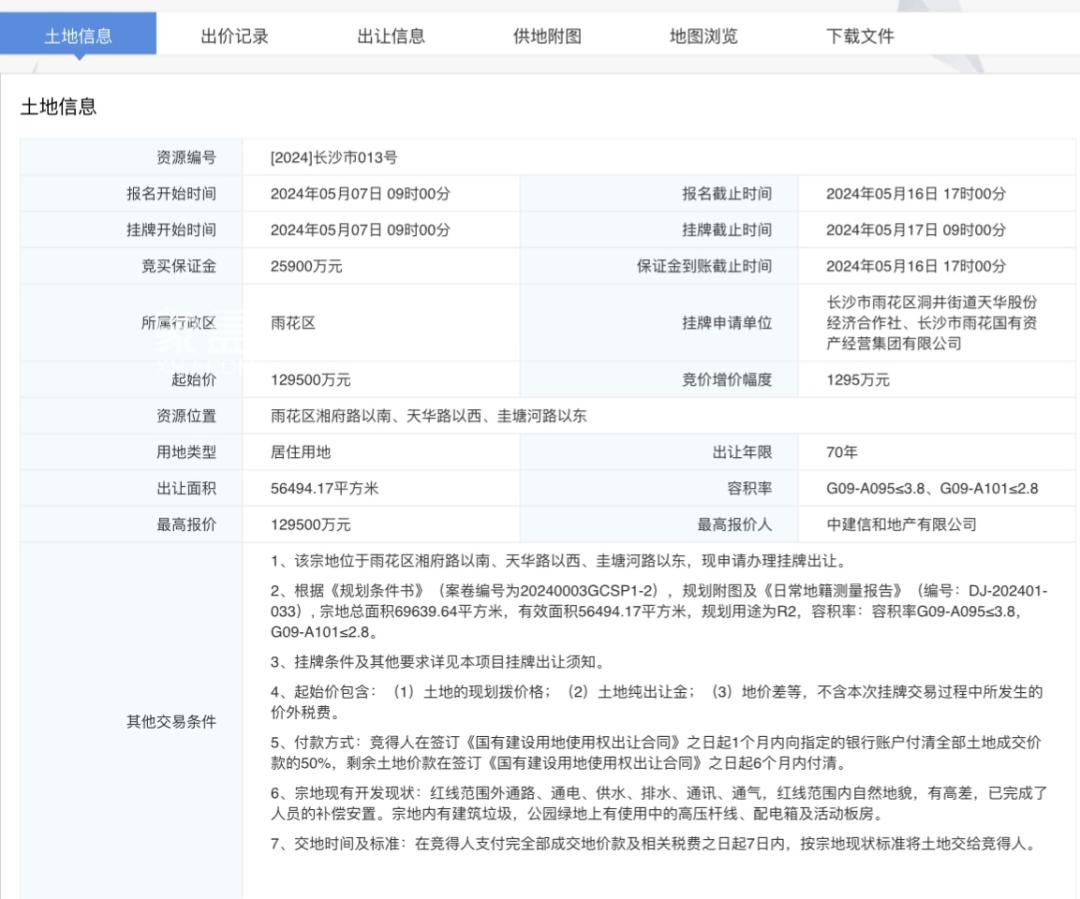Click the area value 56494.17平方米
Screen dimensions: 1080x899
(324, 488)
